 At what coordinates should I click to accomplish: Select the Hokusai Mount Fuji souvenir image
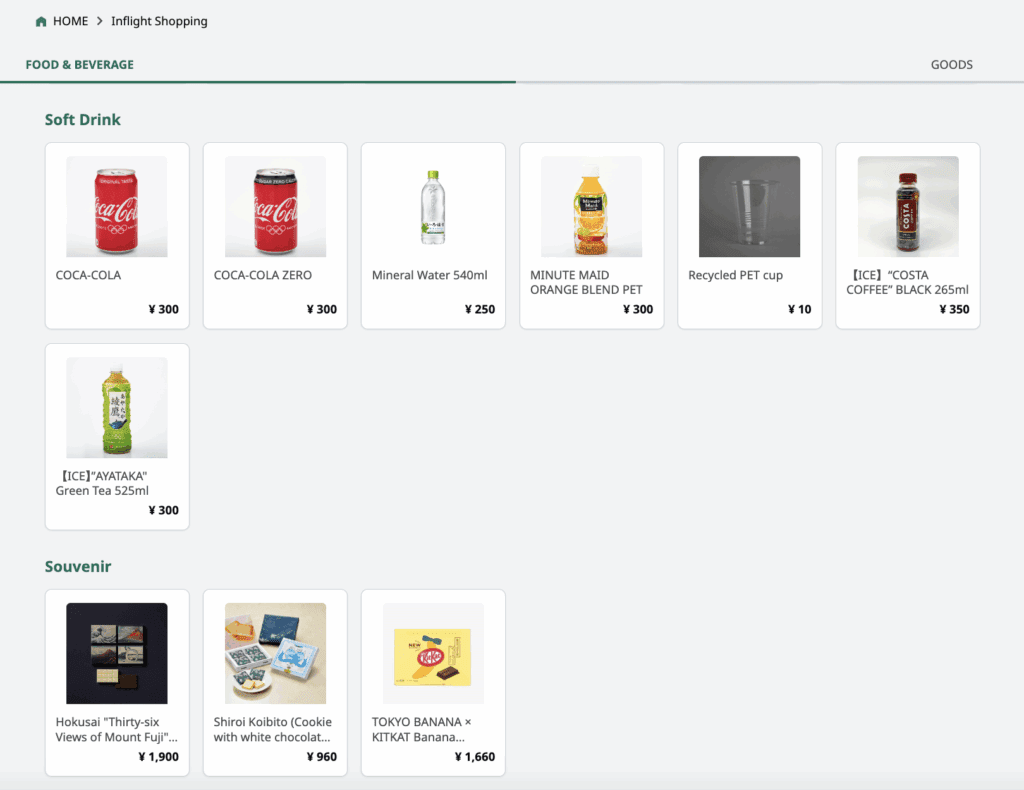[117, 654]
